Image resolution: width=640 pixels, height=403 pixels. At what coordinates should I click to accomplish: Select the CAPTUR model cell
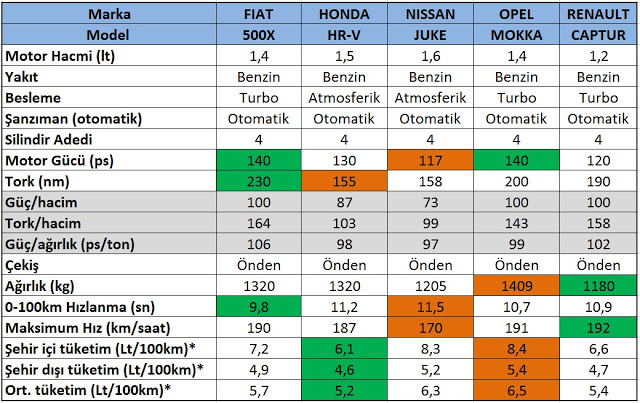[x=598, y=35]
